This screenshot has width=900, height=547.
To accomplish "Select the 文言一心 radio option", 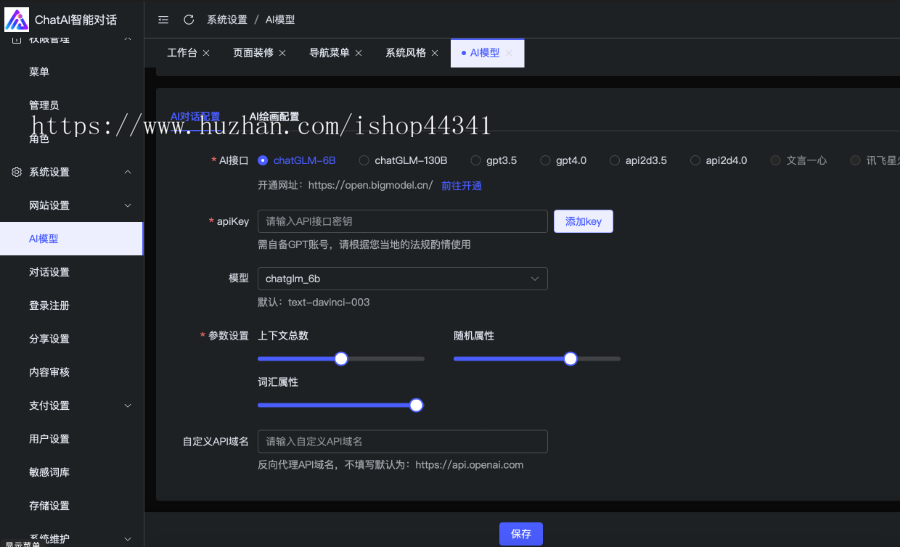I will click(x=775, y=161).
